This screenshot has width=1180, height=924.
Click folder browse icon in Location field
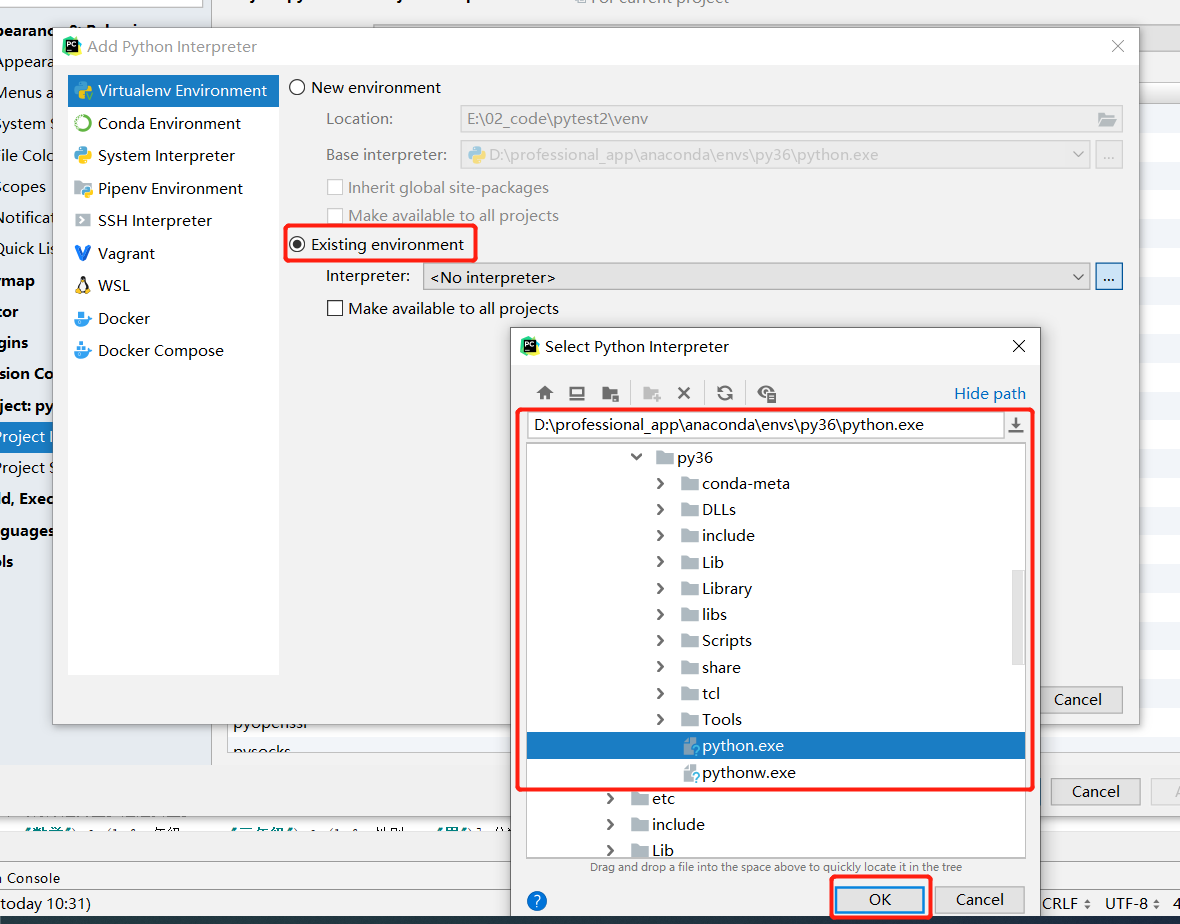(x=1106, y=119)
